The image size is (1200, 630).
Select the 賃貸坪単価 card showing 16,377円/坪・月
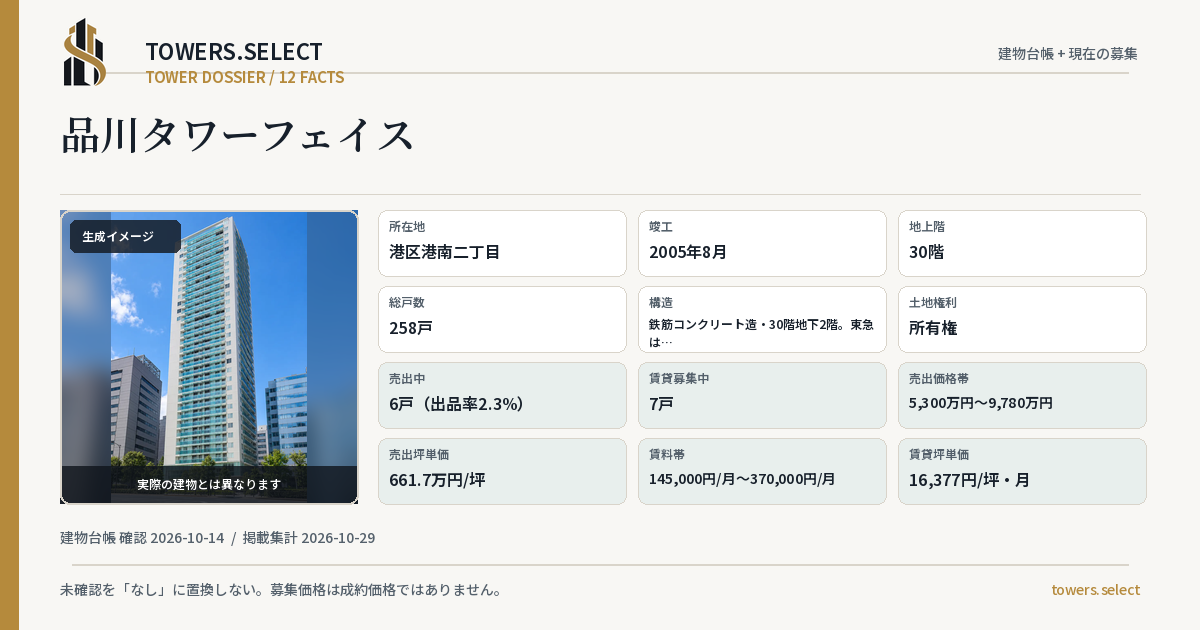pyautogui.click(x=1022, y=471)
